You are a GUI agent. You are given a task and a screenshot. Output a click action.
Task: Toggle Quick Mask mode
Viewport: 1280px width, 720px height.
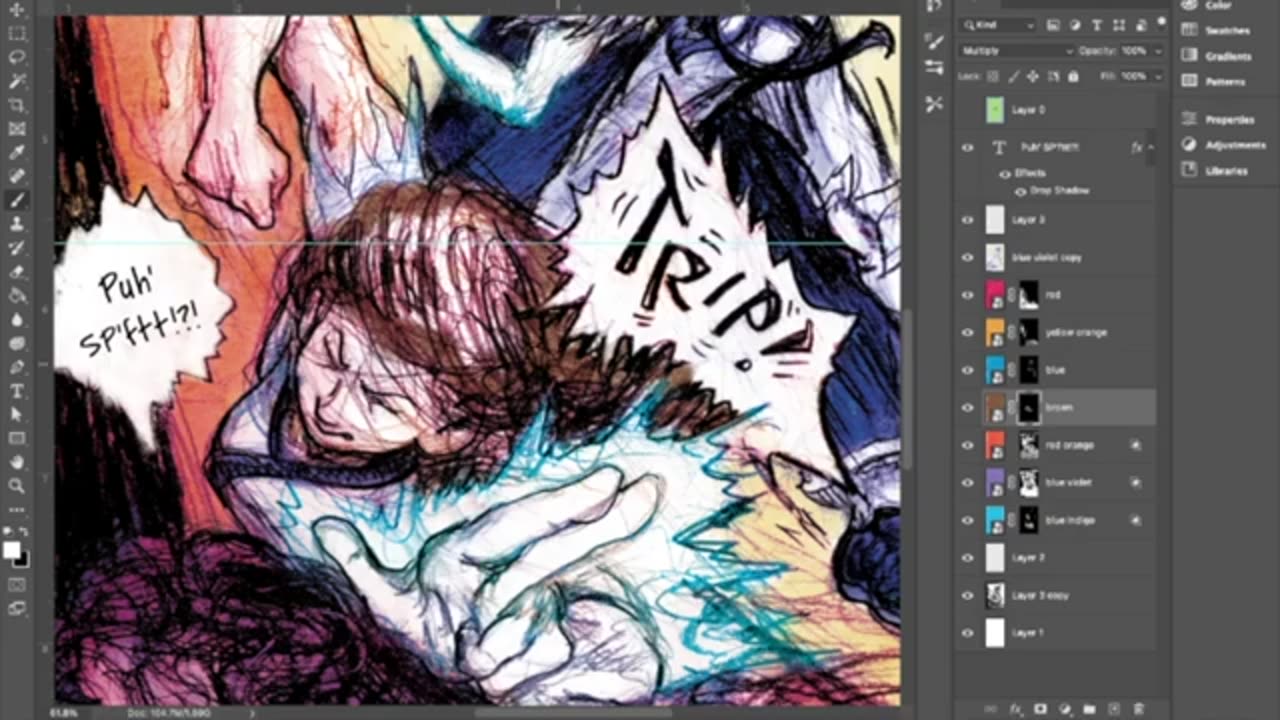pyautogui.click(x=17, y=584)
